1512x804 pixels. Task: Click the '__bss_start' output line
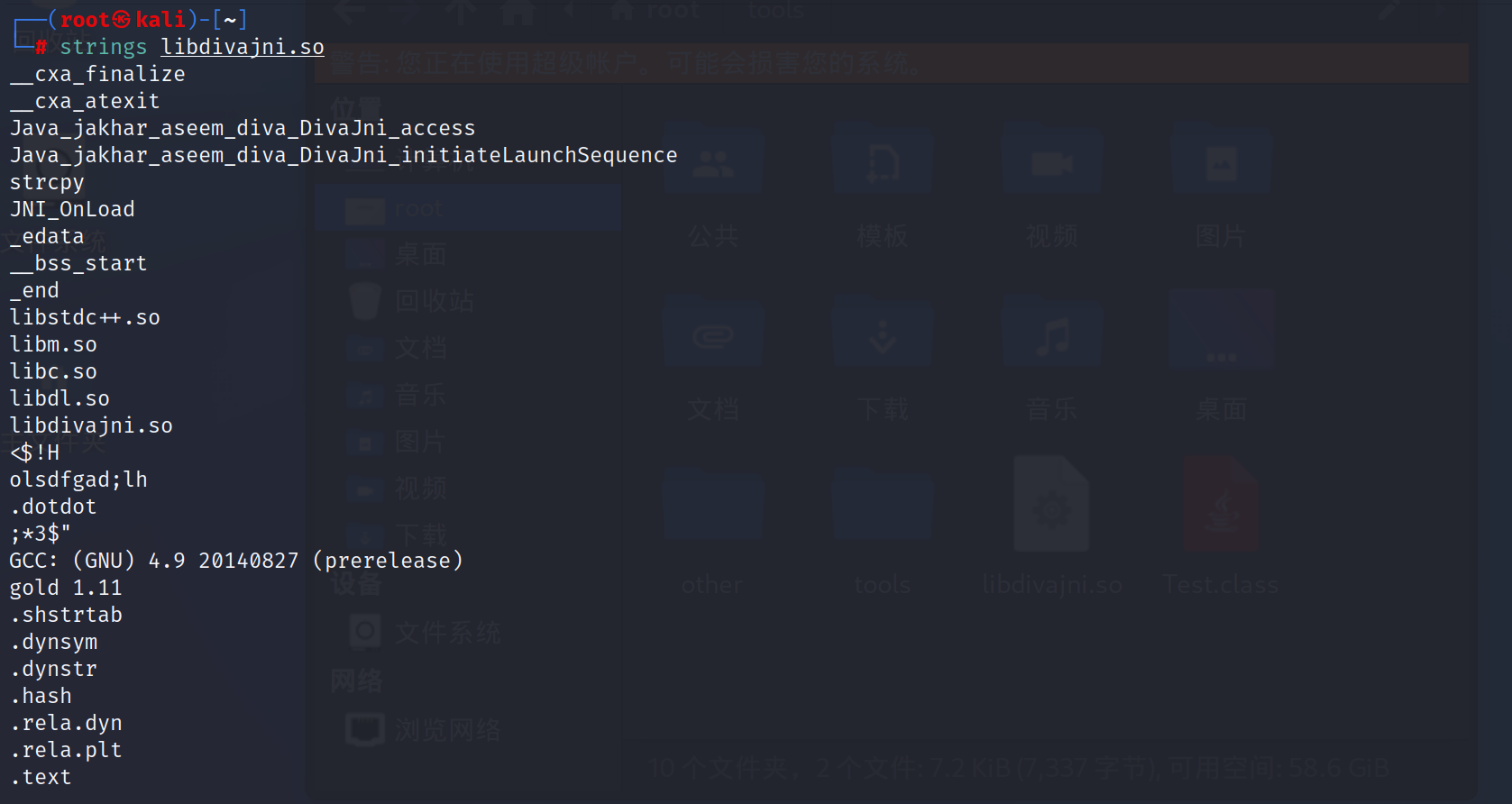(x=78, y=263)
